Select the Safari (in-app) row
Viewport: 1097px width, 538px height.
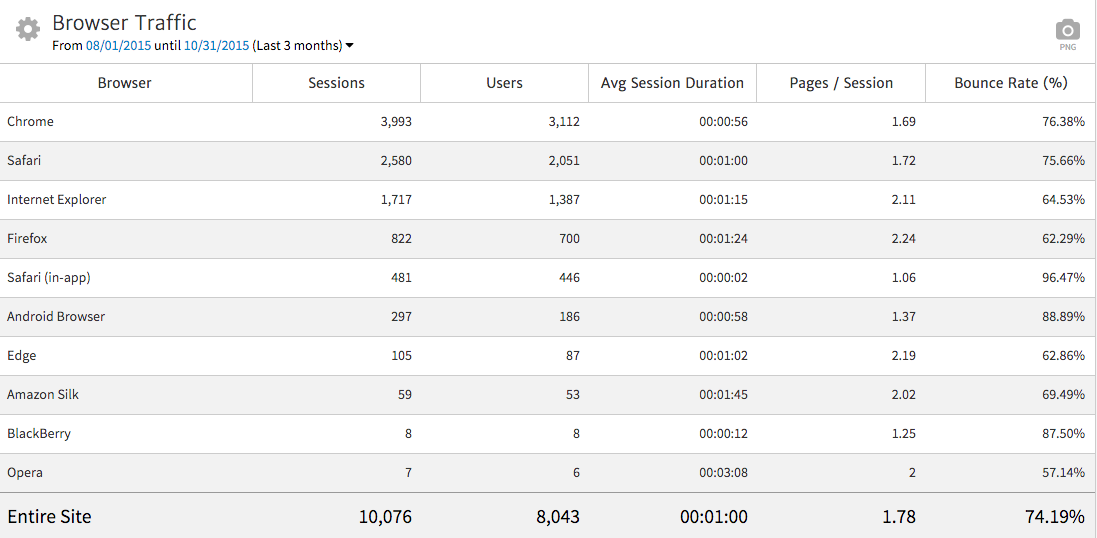[49, 278]
